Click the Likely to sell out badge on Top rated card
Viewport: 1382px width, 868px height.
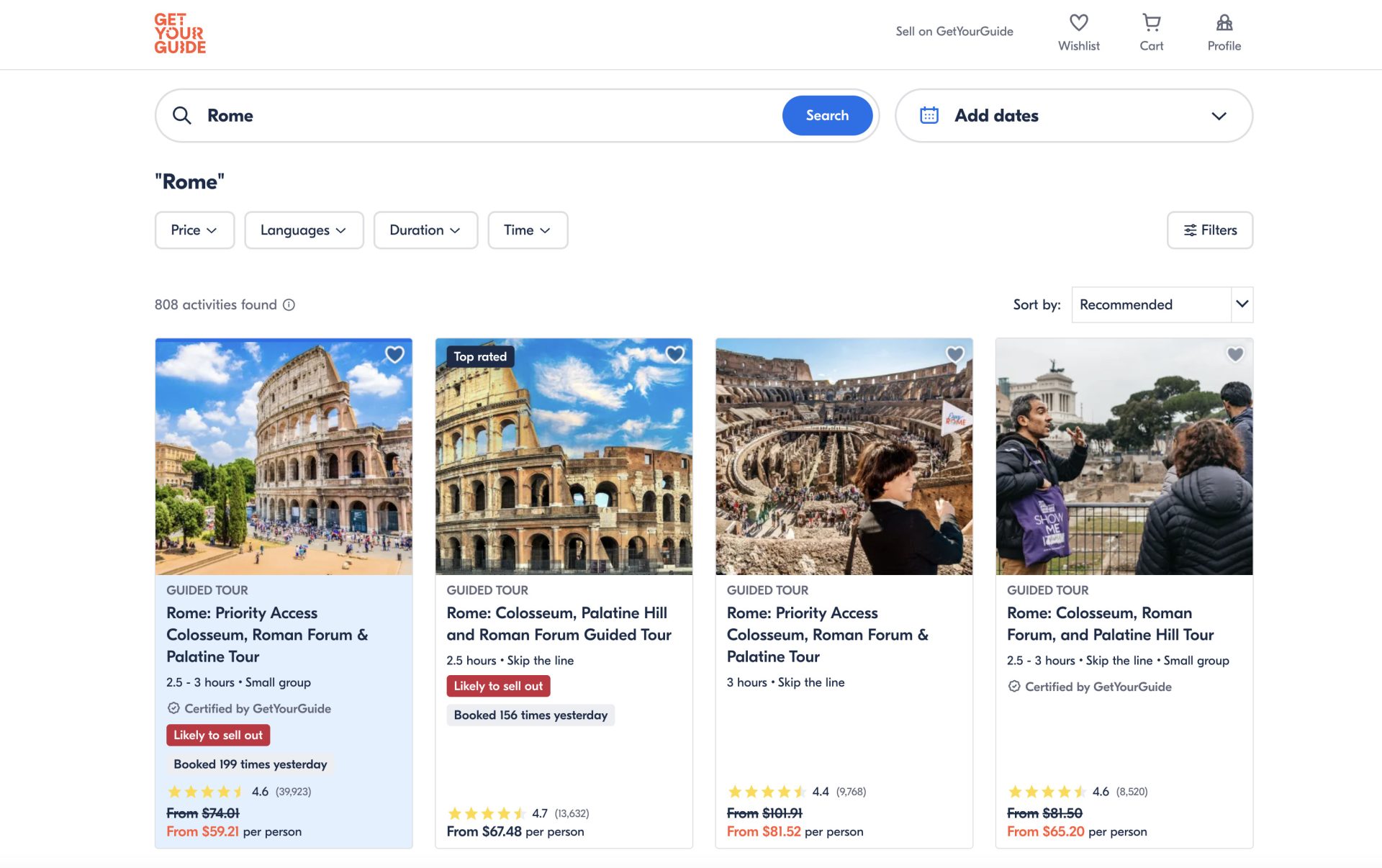pyautogui.click(x=498, y=686)
